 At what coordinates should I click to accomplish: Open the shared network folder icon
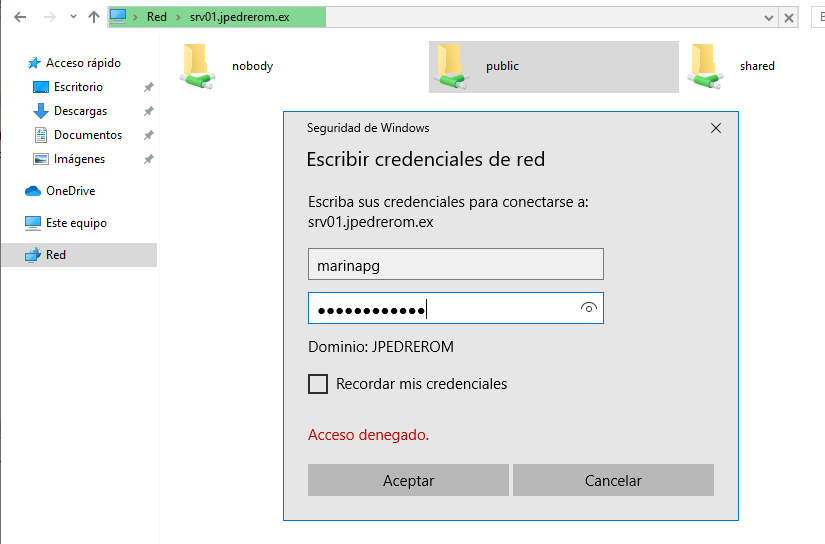[x=705, y=67]
